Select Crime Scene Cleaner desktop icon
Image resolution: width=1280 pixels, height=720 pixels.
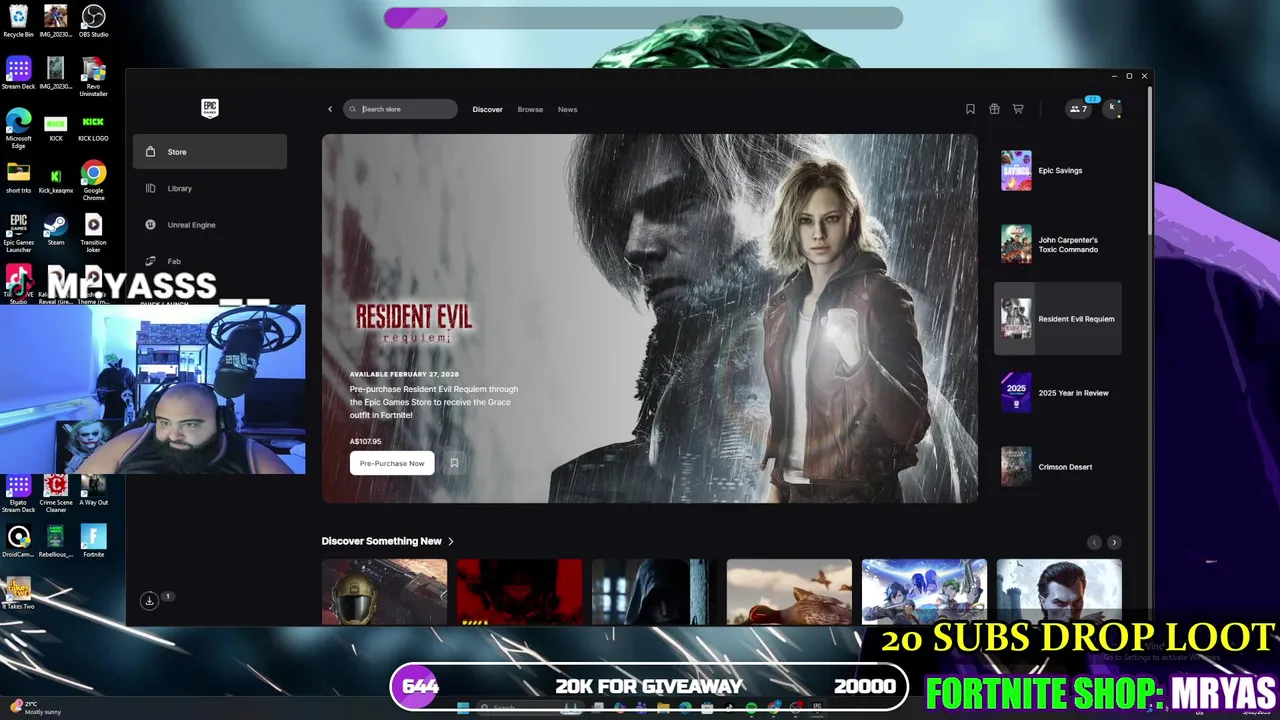[56, 494]
